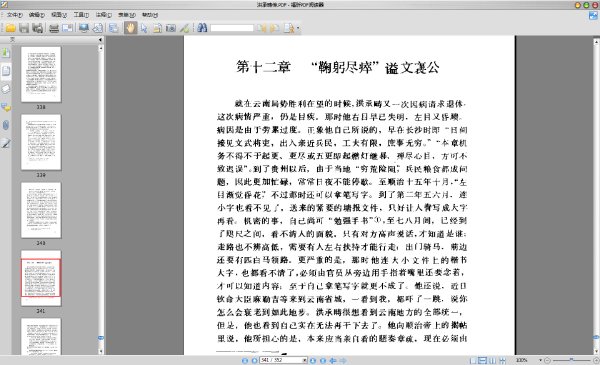Open the 编辑 (Edit) menu
Viewport: 600px width, 365px height.
(x=37, y=15)
